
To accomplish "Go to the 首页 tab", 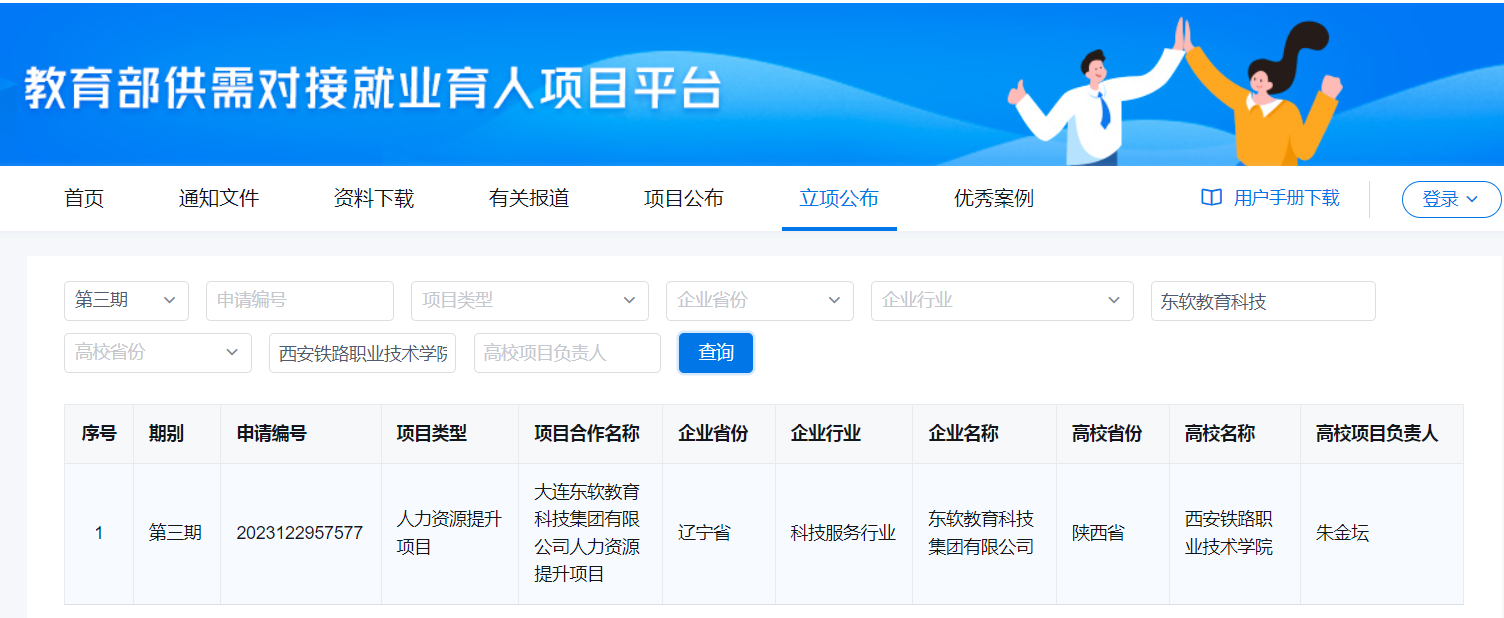I will pos(84,199).
